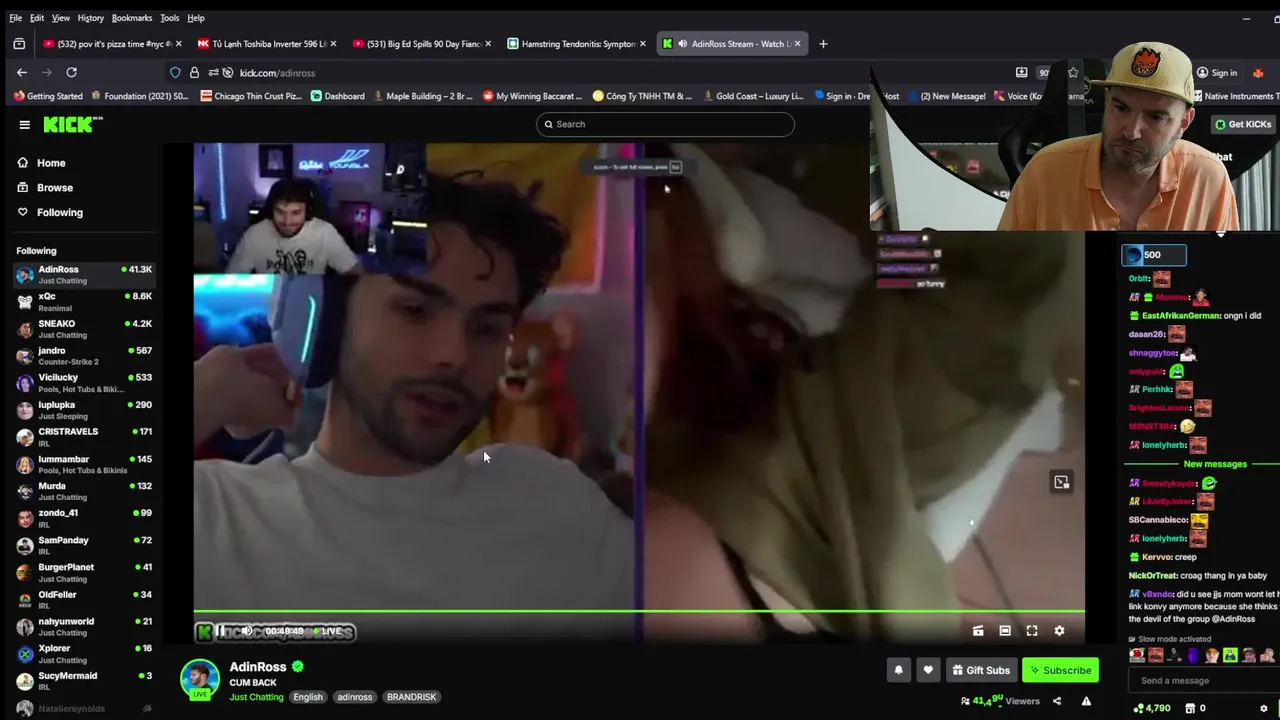This screenshot has height=720, width=1280.
Task: Open the browser File menu
Action: click(15, 18)
